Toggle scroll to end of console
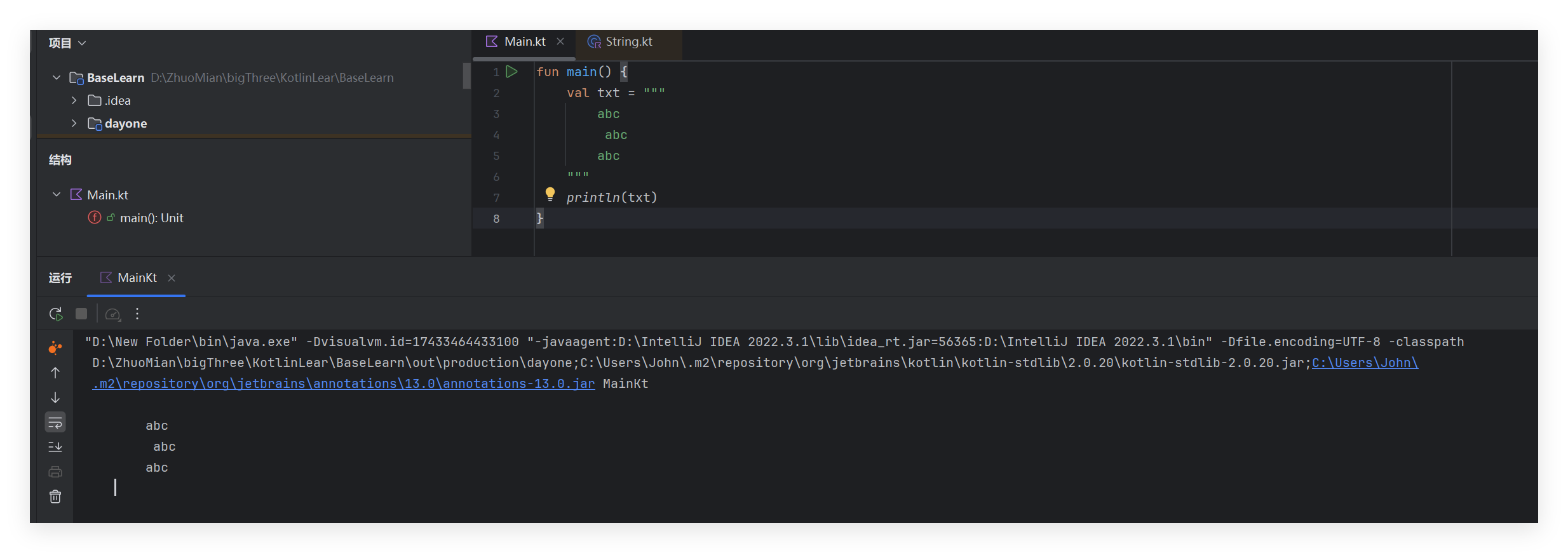Screen dimensions: 1568x553 pos(55,447)
